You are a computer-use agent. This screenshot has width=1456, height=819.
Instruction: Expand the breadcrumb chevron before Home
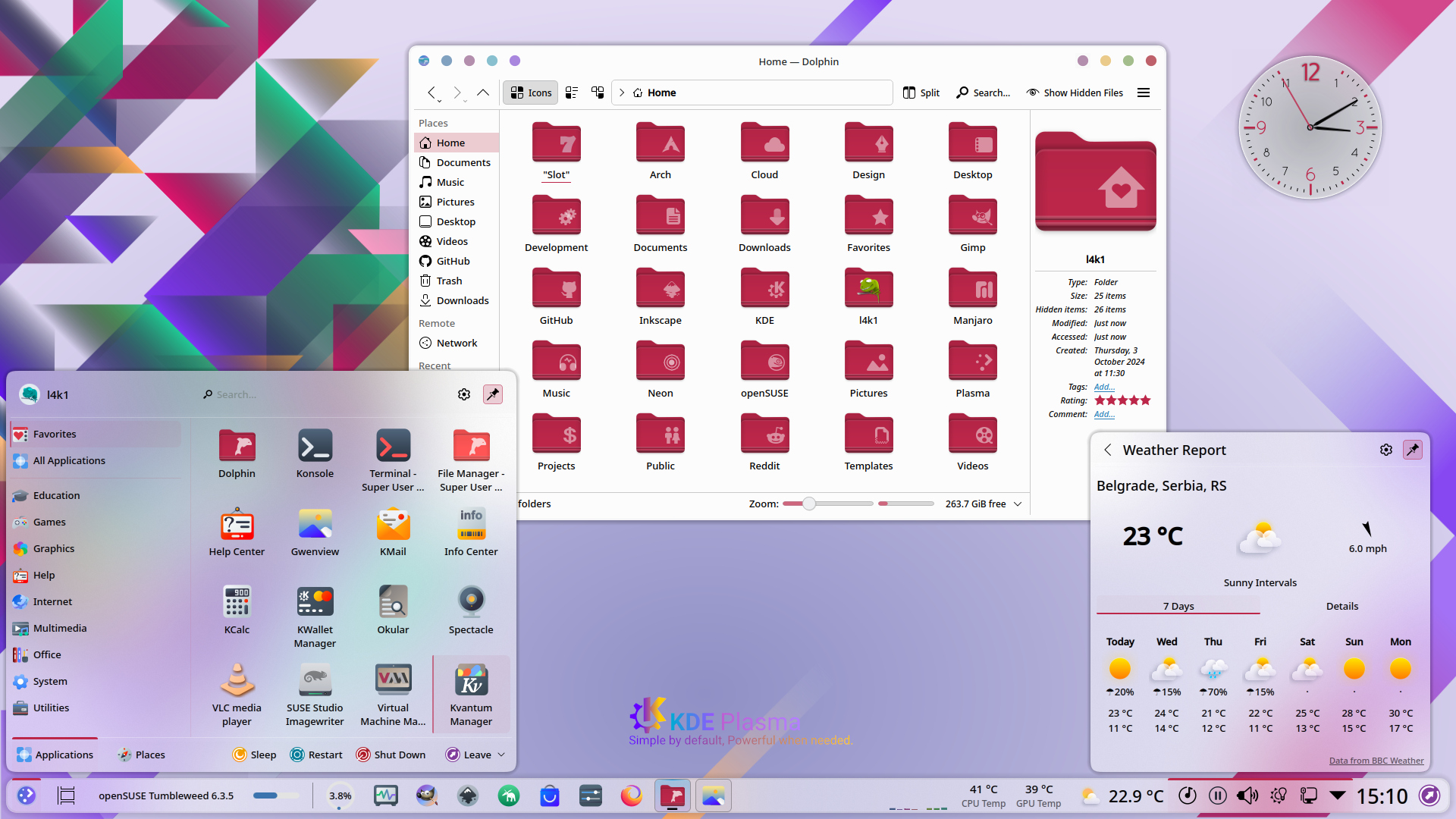[x=622, y=93]
